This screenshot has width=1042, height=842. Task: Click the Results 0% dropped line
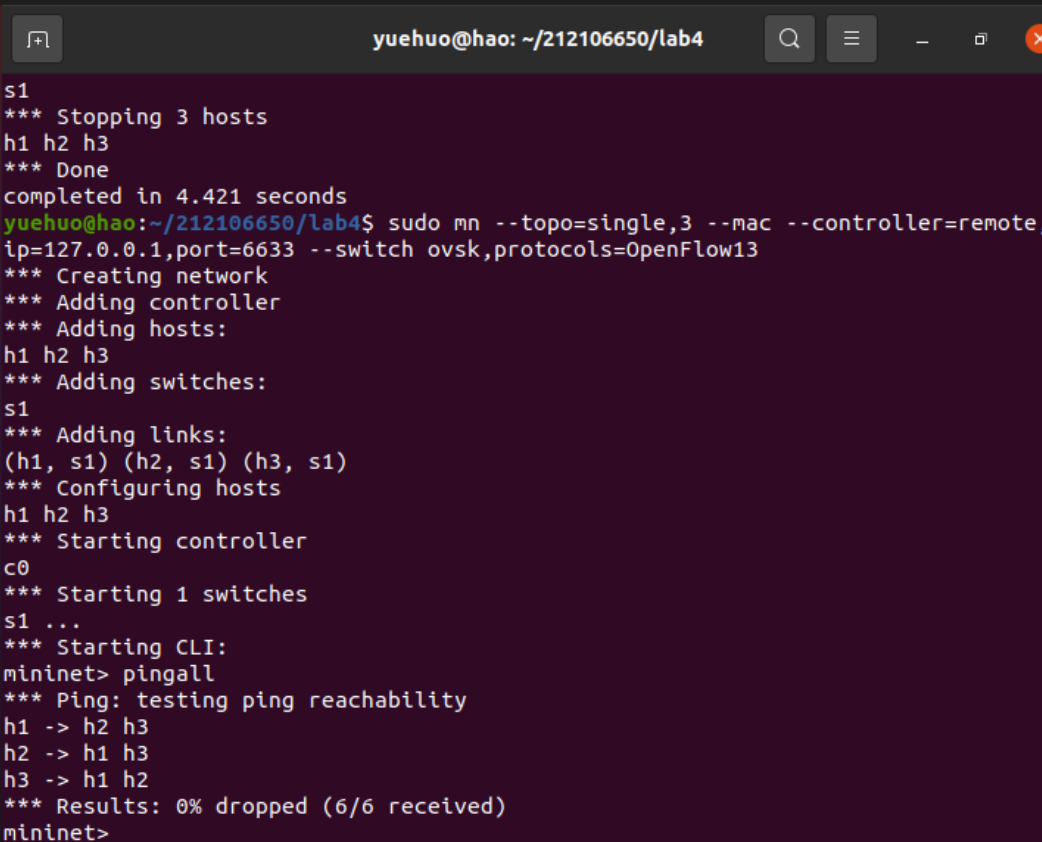point(255,806)
